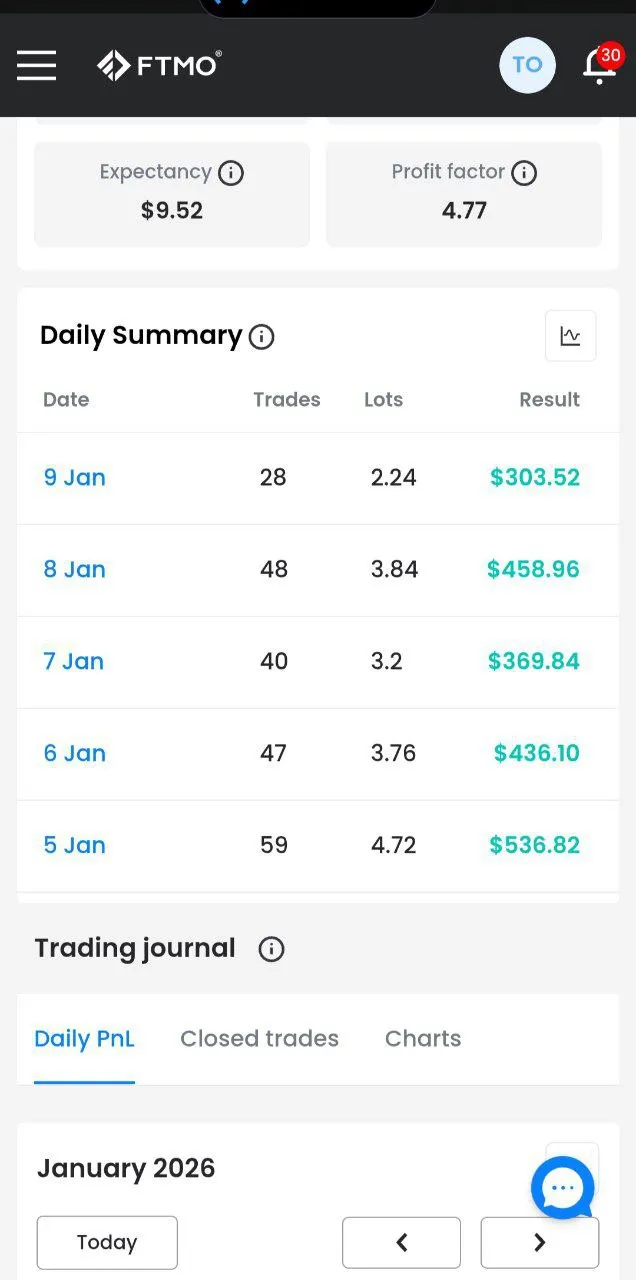Select the Daily PnL tab
This screenshot has width=636, height=1280.
pos(84,1039)
